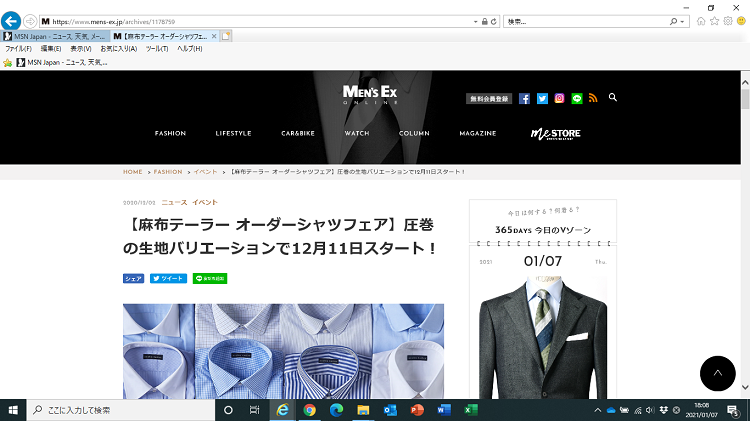Open Microsoft Edge from the taskbar
Viewport: 750px width, 421px height.
tap(336, 410)
